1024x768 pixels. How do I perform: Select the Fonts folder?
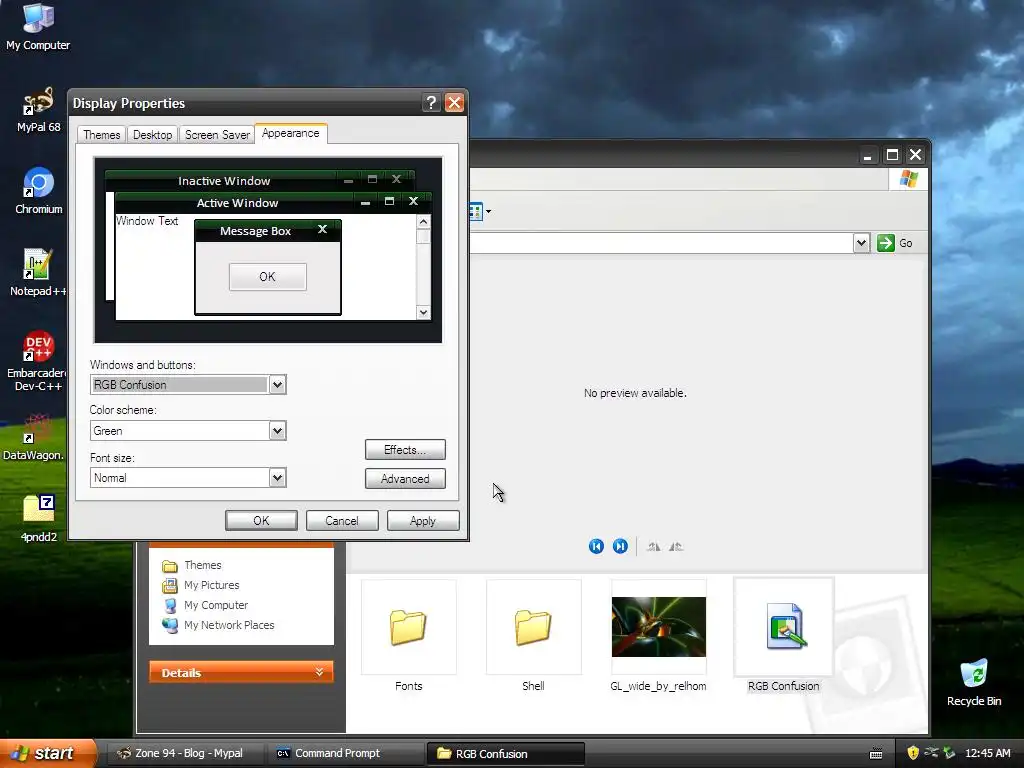click(409, 637)
